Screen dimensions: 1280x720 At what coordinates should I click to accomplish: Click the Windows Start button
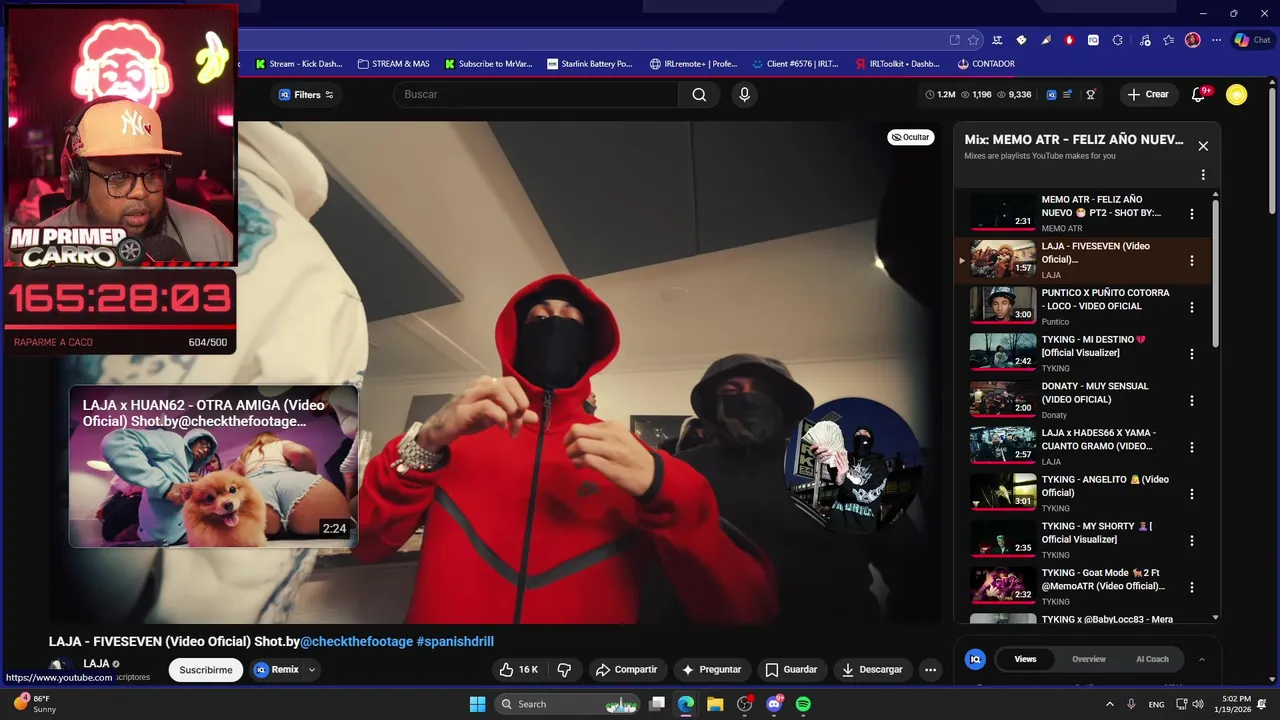[x=477, y=704]
